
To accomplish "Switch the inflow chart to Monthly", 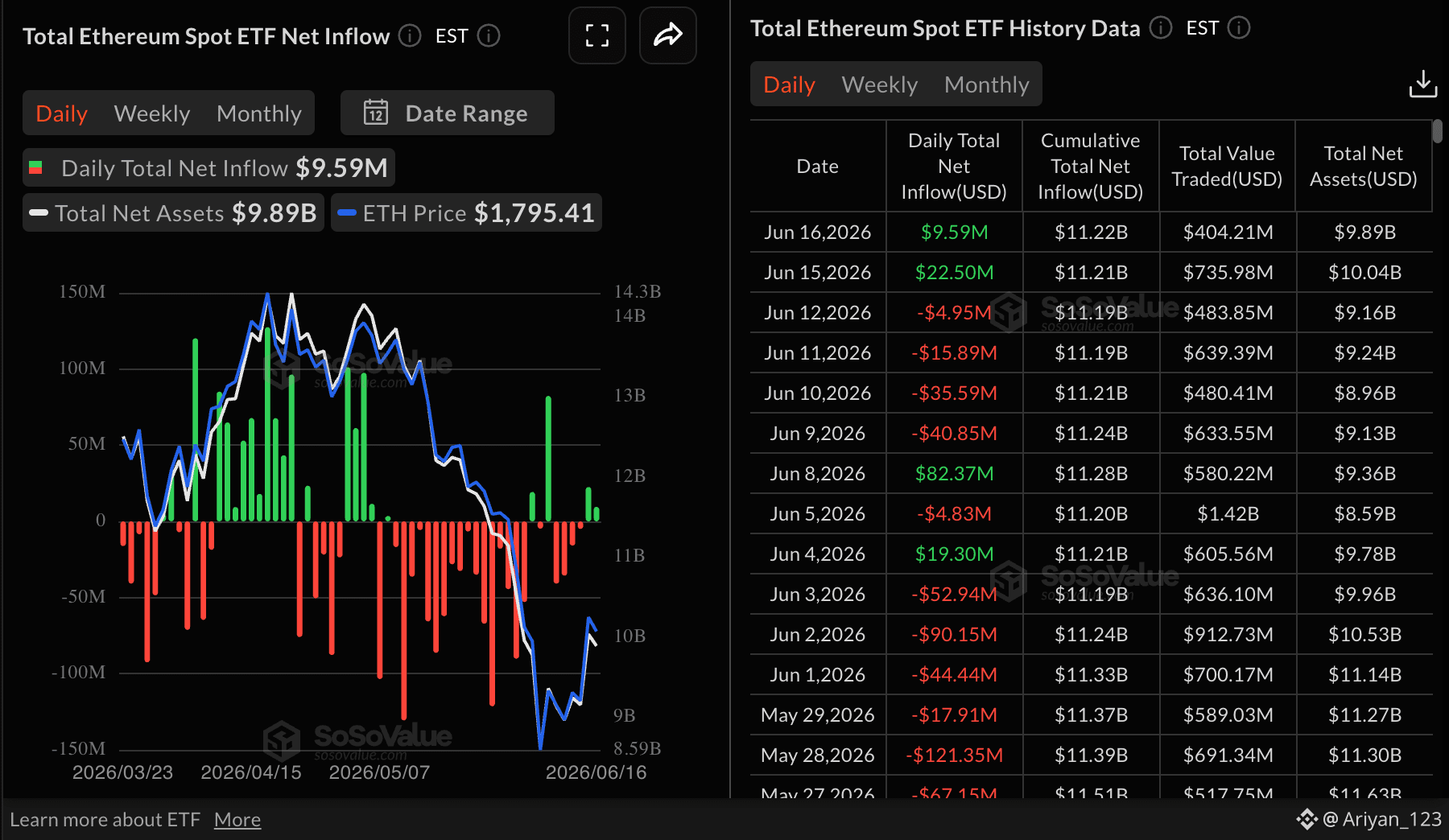I will coord(259,113).
